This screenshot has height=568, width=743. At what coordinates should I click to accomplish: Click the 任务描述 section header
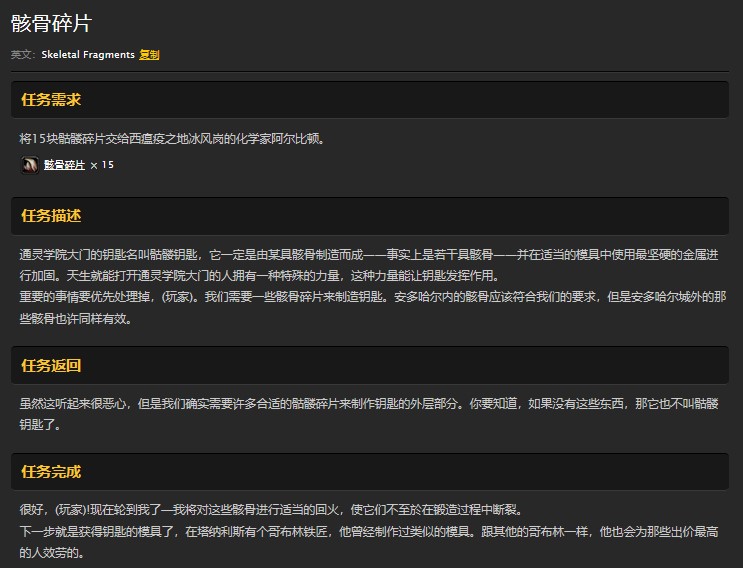pyautogui.click(x=51, y=216)
